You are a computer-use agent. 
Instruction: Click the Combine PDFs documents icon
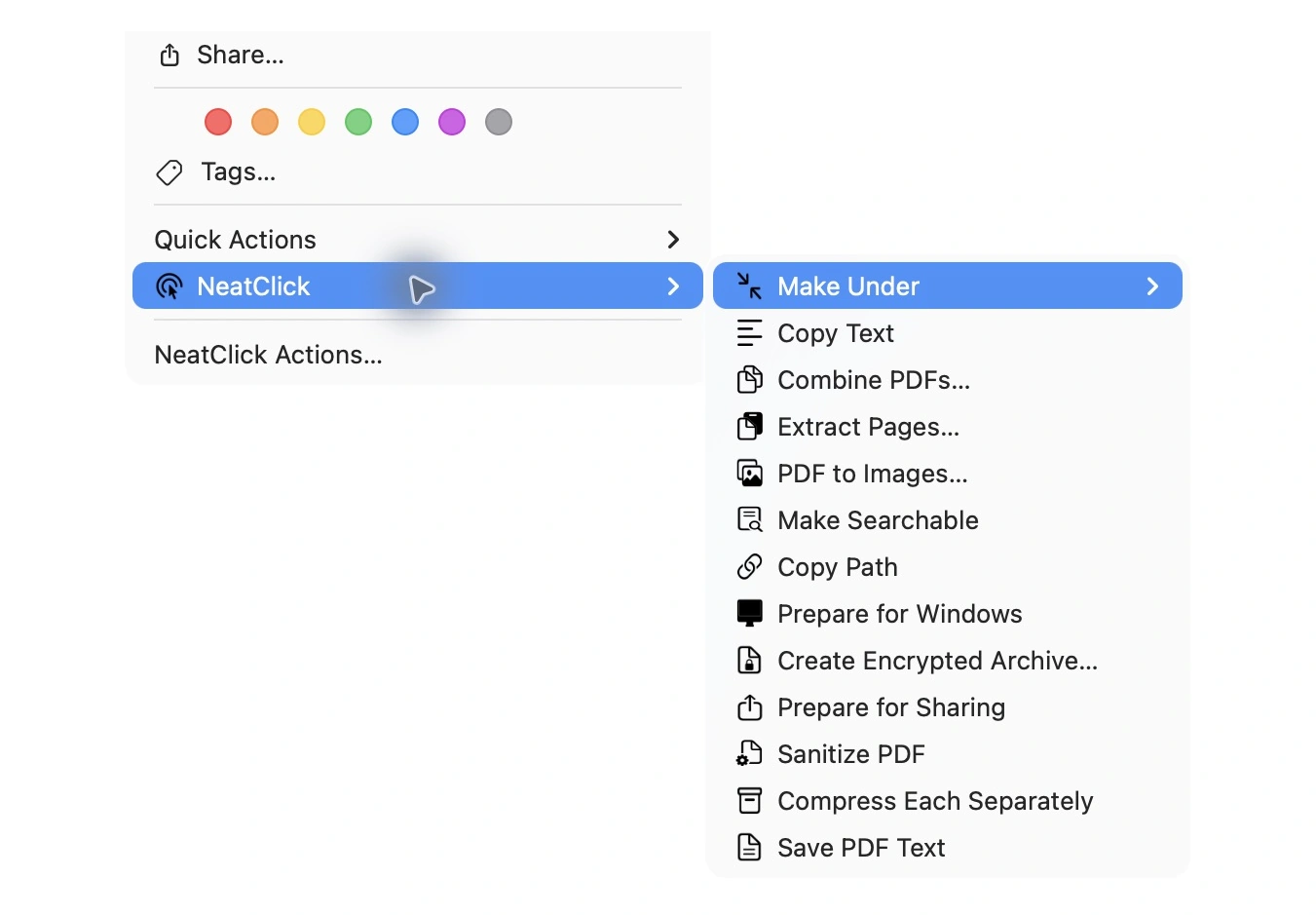[x=749, y=380]
